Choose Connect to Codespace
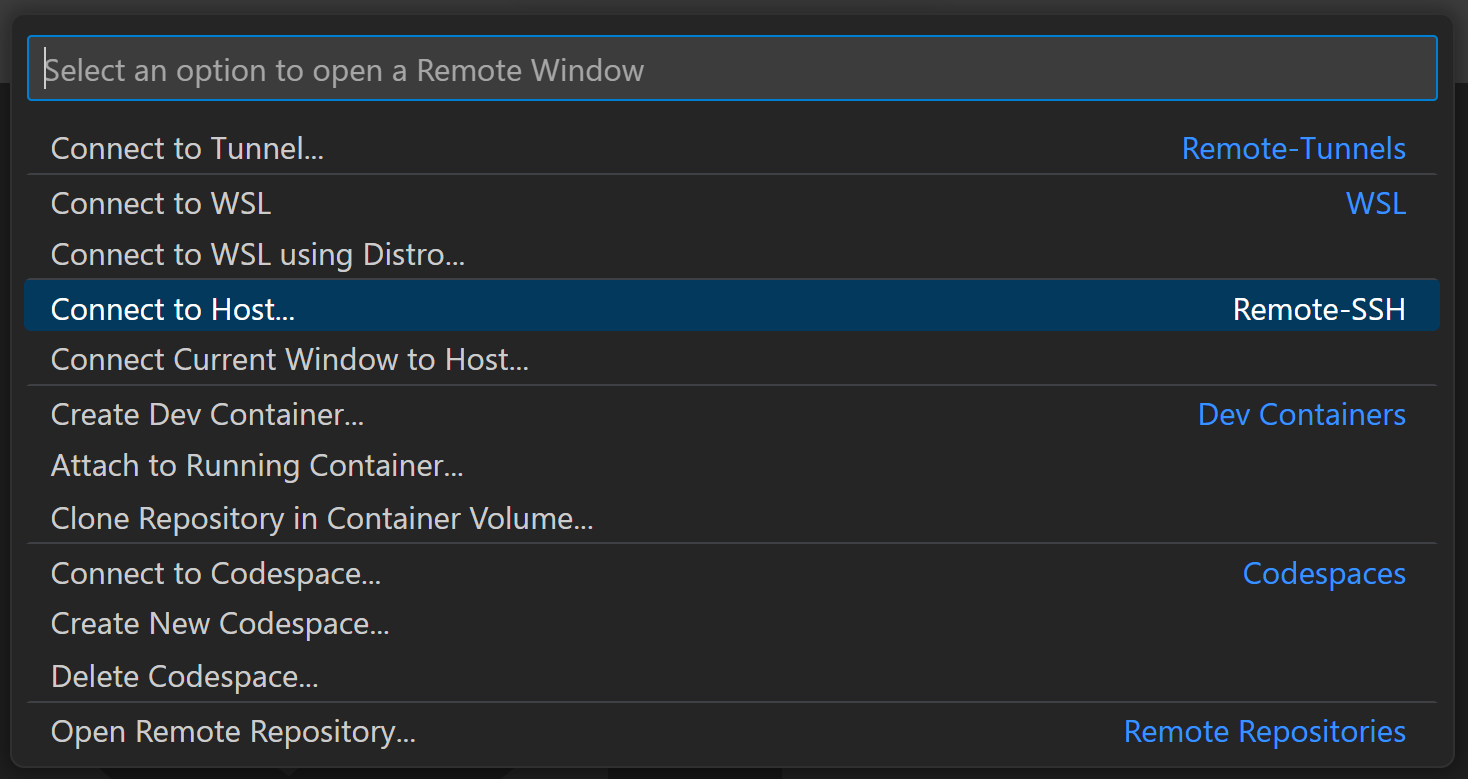Screen dimensions: 1468x779 click(x=216, y=573)
